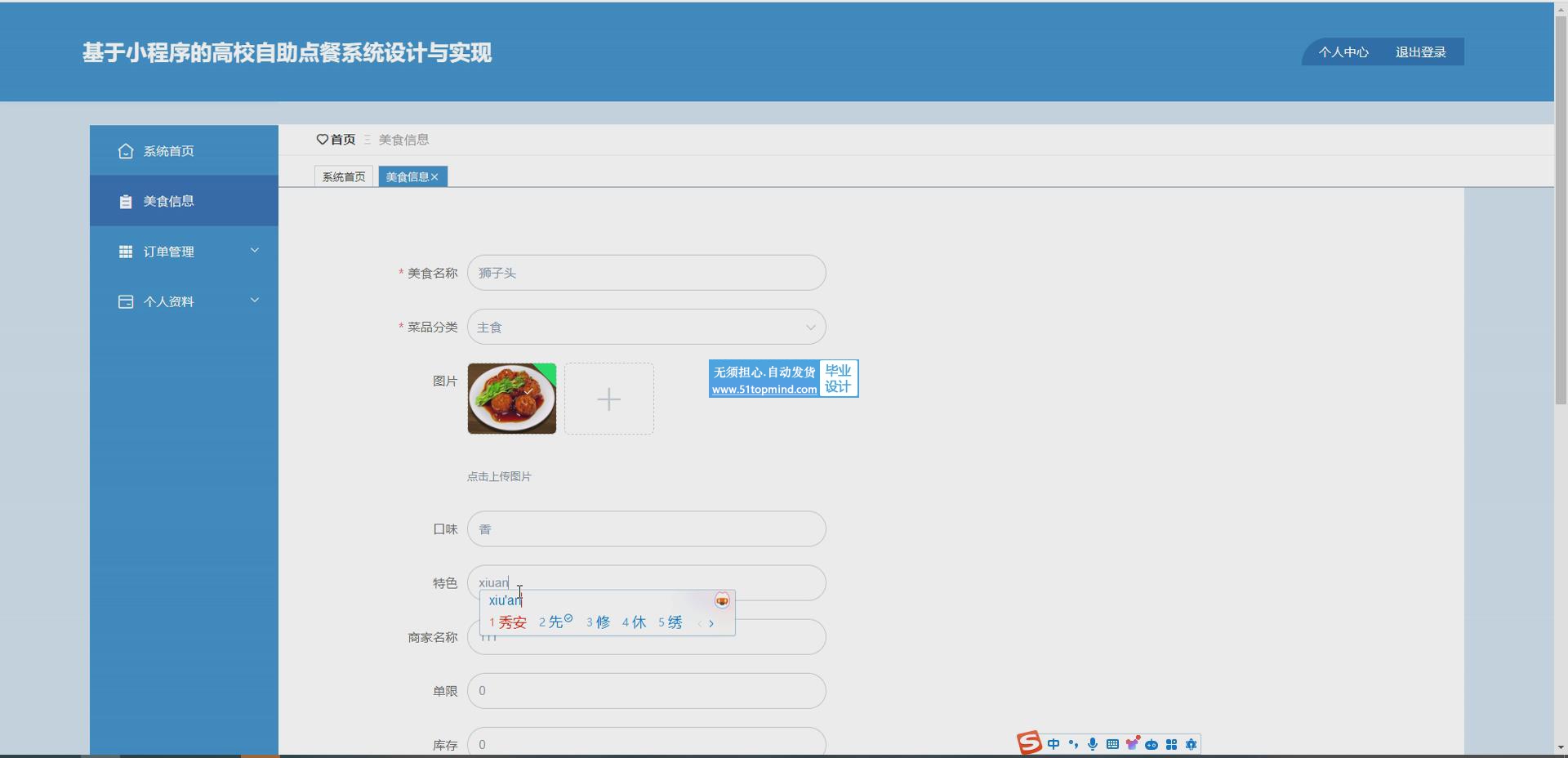Open 个人资料 sidebar menu item

pos(184,301)
